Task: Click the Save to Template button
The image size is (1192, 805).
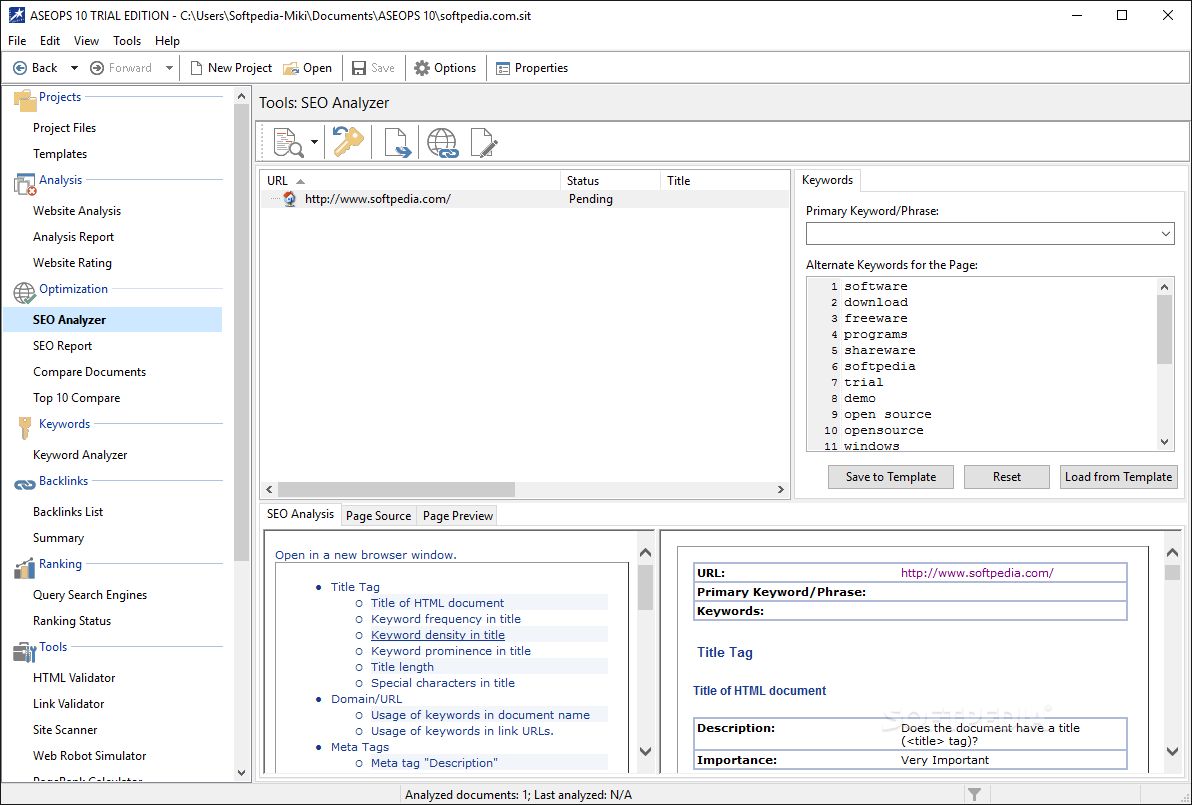Action: point(891,477)
